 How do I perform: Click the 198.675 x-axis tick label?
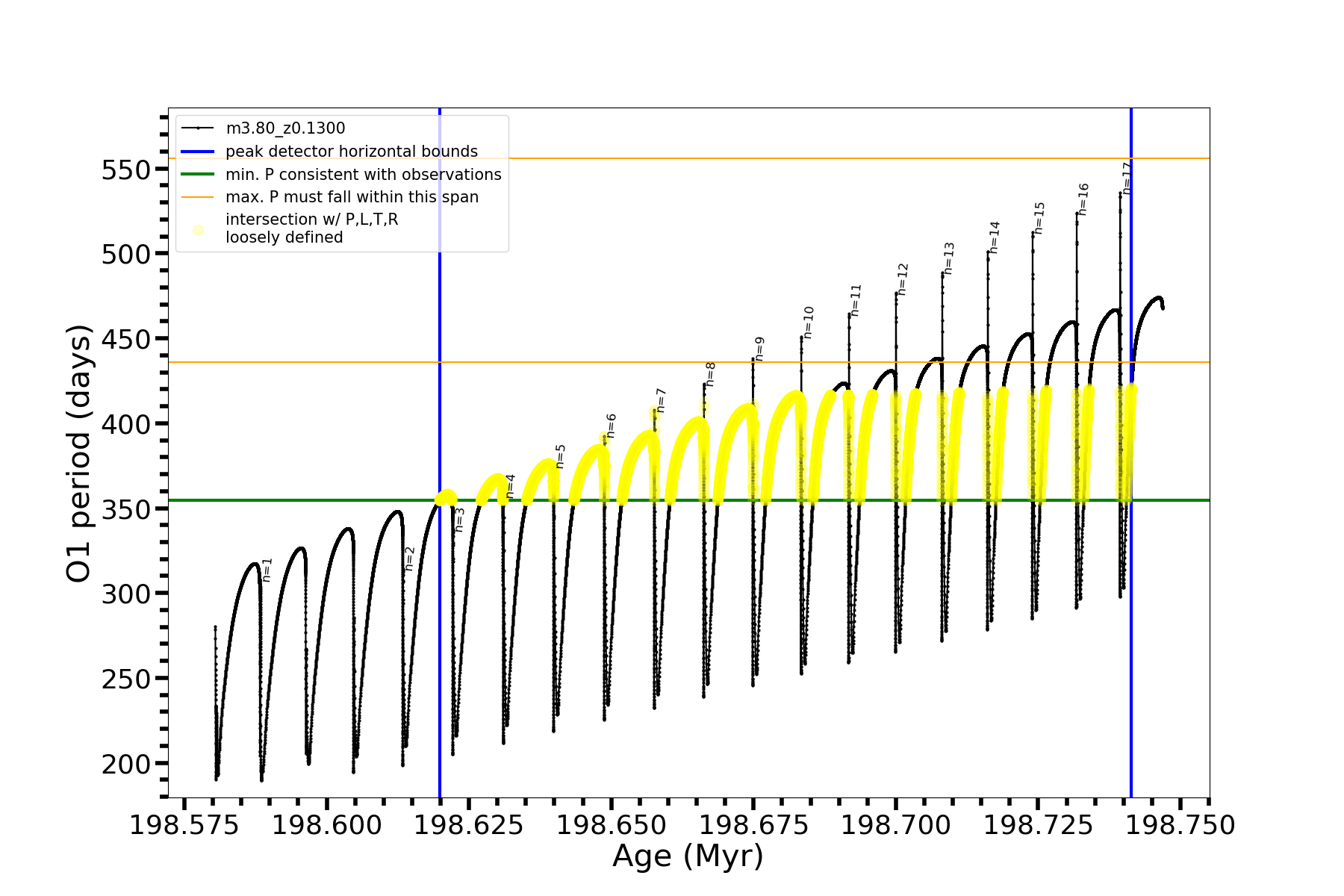pos(753,825)
